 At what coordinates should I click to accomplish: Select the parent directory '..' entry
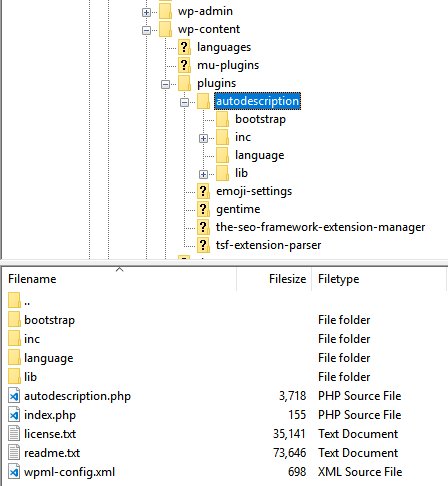(x=27, y=301)
